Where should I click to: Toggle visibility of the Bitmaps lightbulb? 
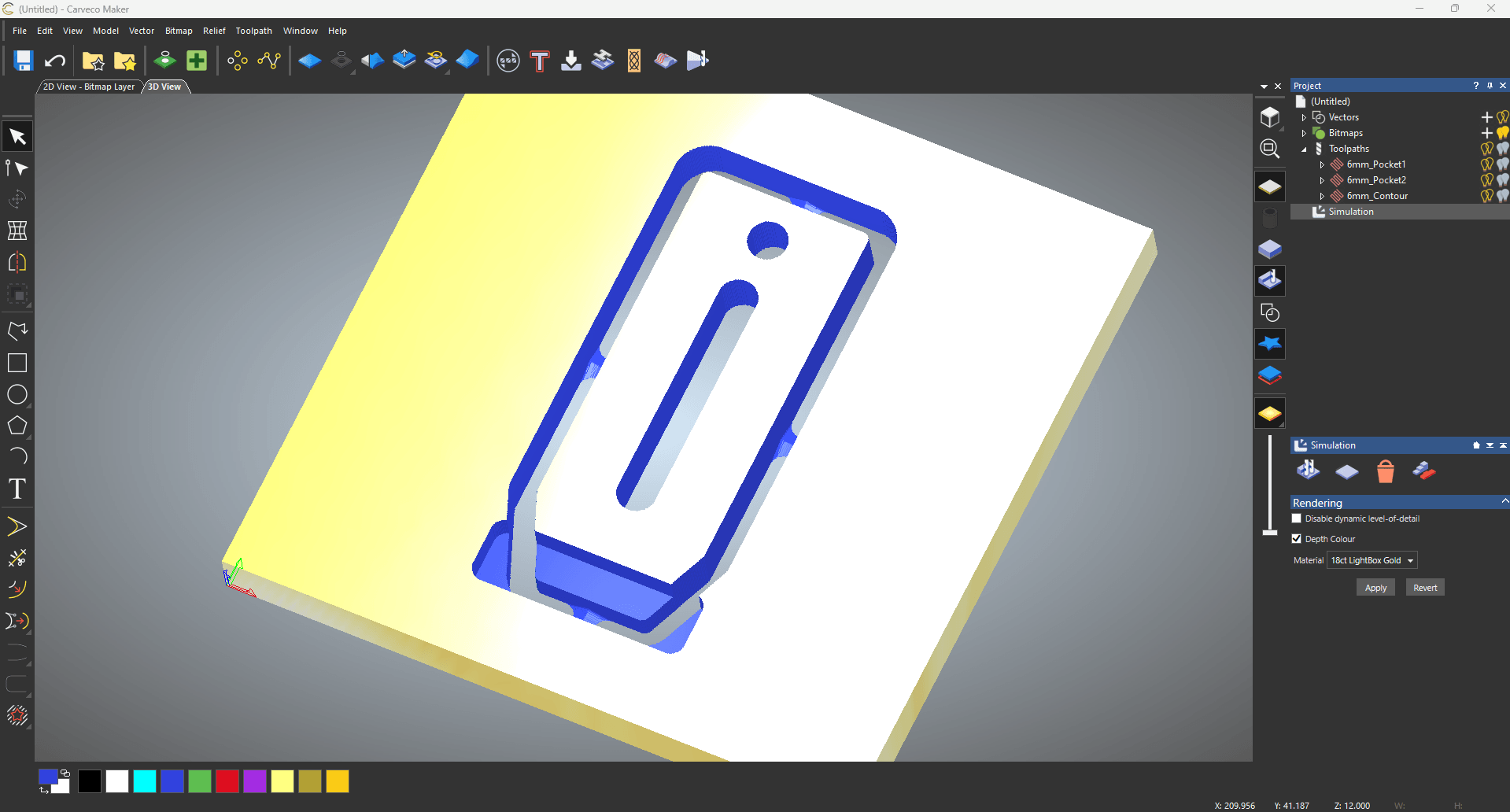pyautogui.click(x=1503, y=132)
